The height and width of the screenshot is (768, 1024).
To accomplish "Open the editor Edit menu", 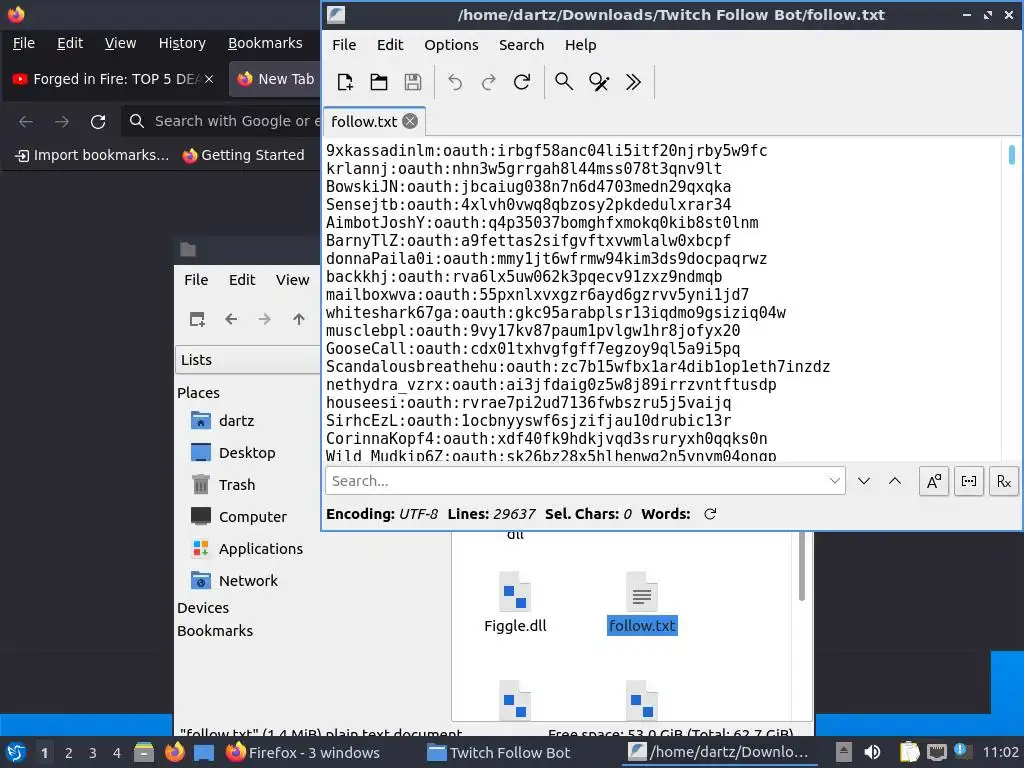I will [390, 45].
